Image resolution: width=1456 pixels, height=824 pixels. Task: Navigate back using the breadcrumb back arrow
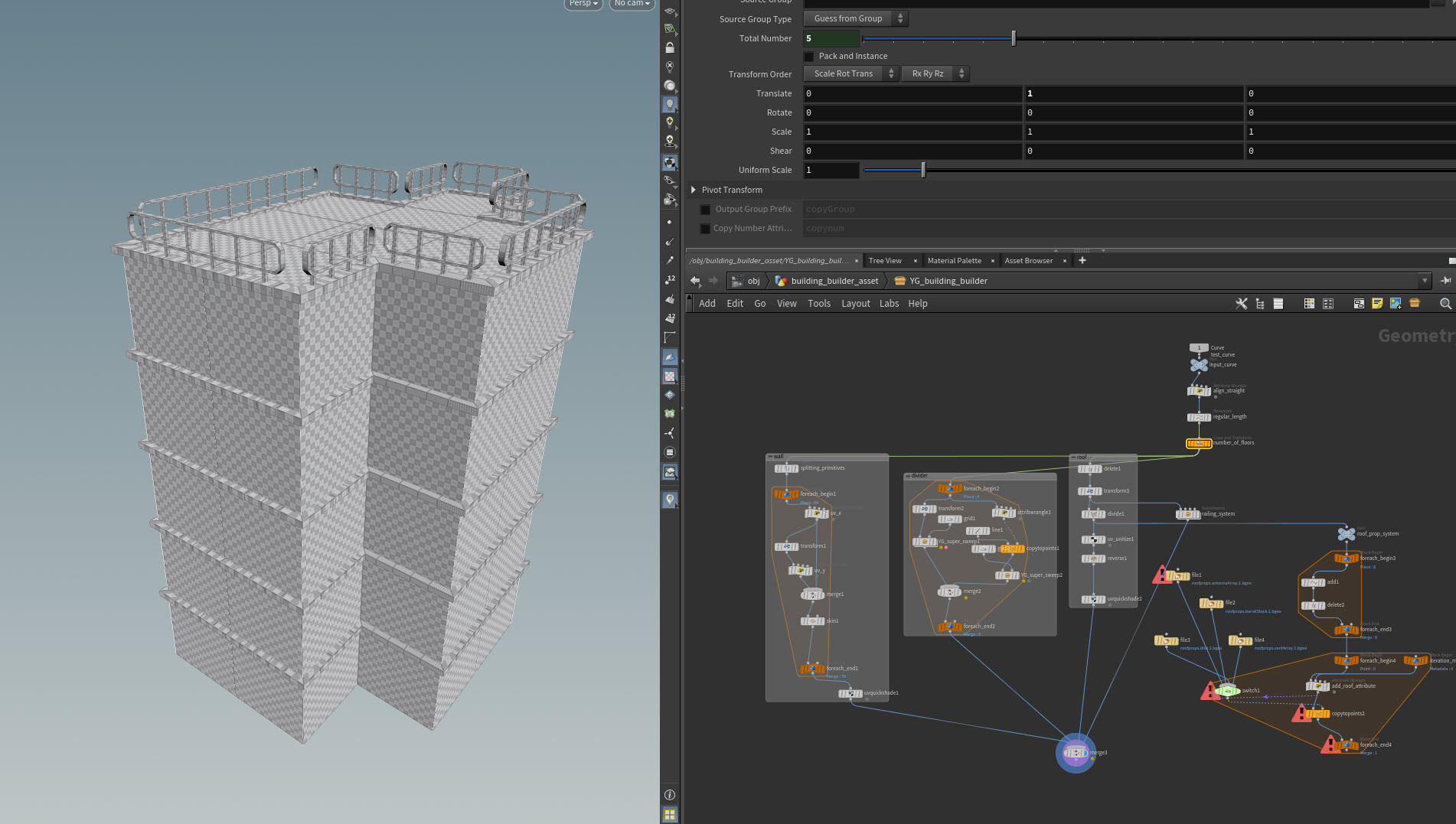[x=695, y=281]
